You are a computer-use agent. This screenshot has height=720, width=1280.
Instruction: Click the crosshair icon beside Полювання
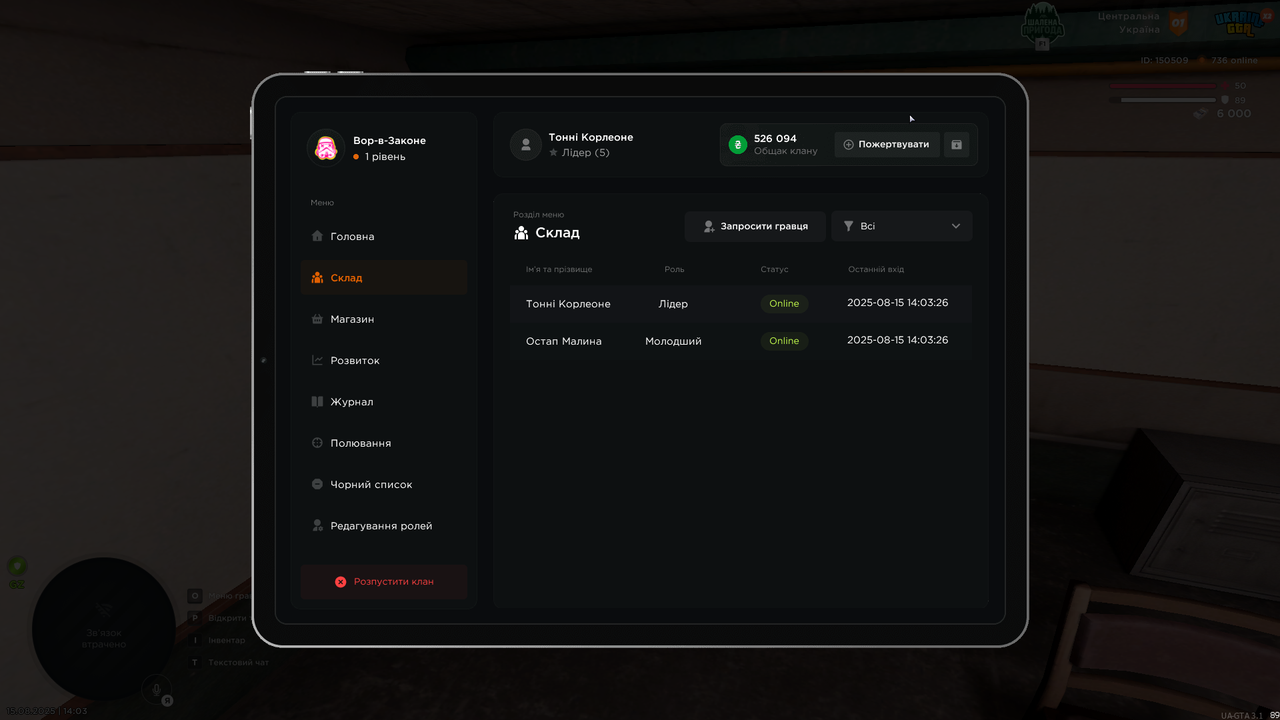(317, 443)
